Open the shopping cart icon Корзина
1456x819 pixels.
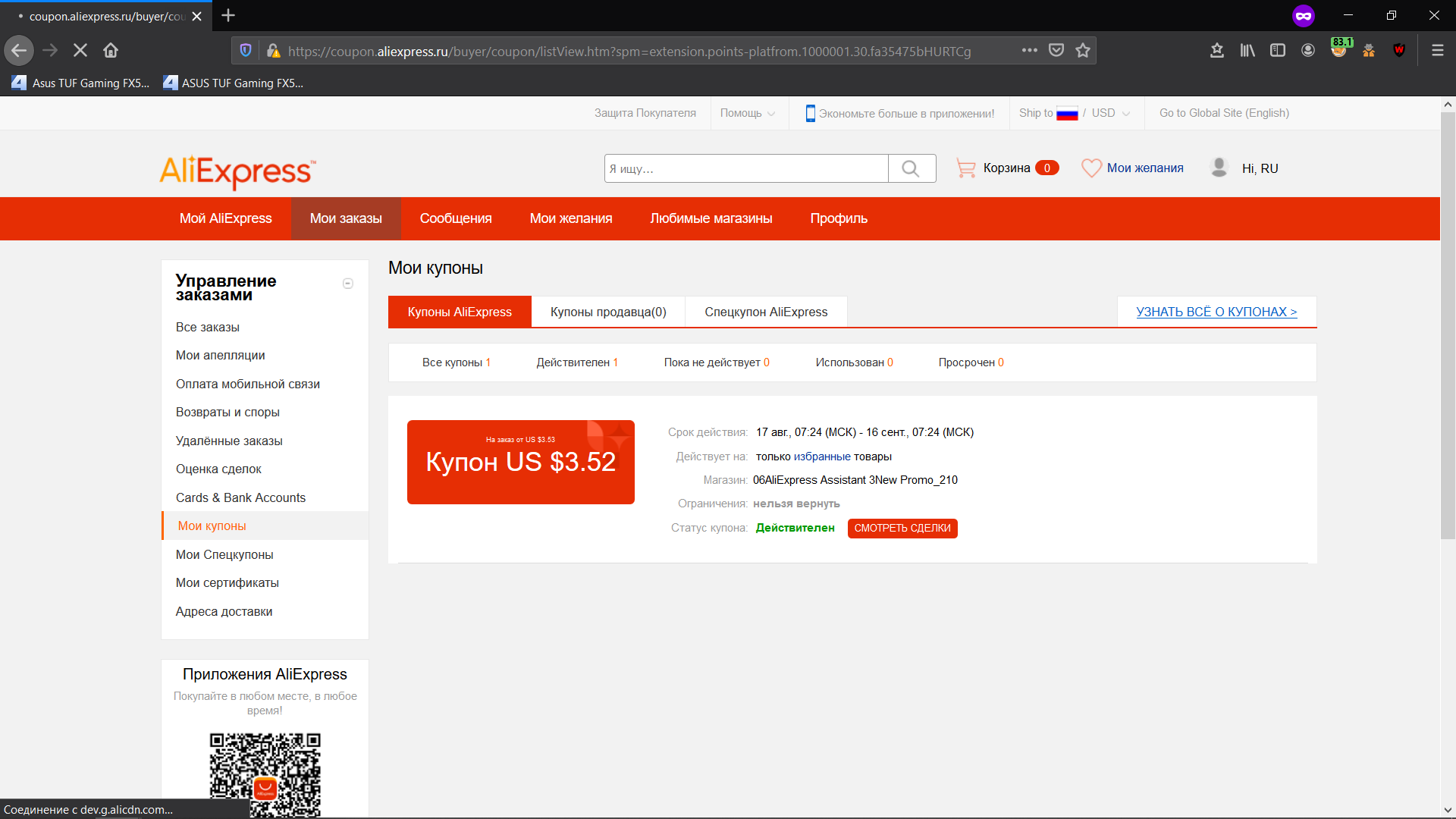(965, 168)
